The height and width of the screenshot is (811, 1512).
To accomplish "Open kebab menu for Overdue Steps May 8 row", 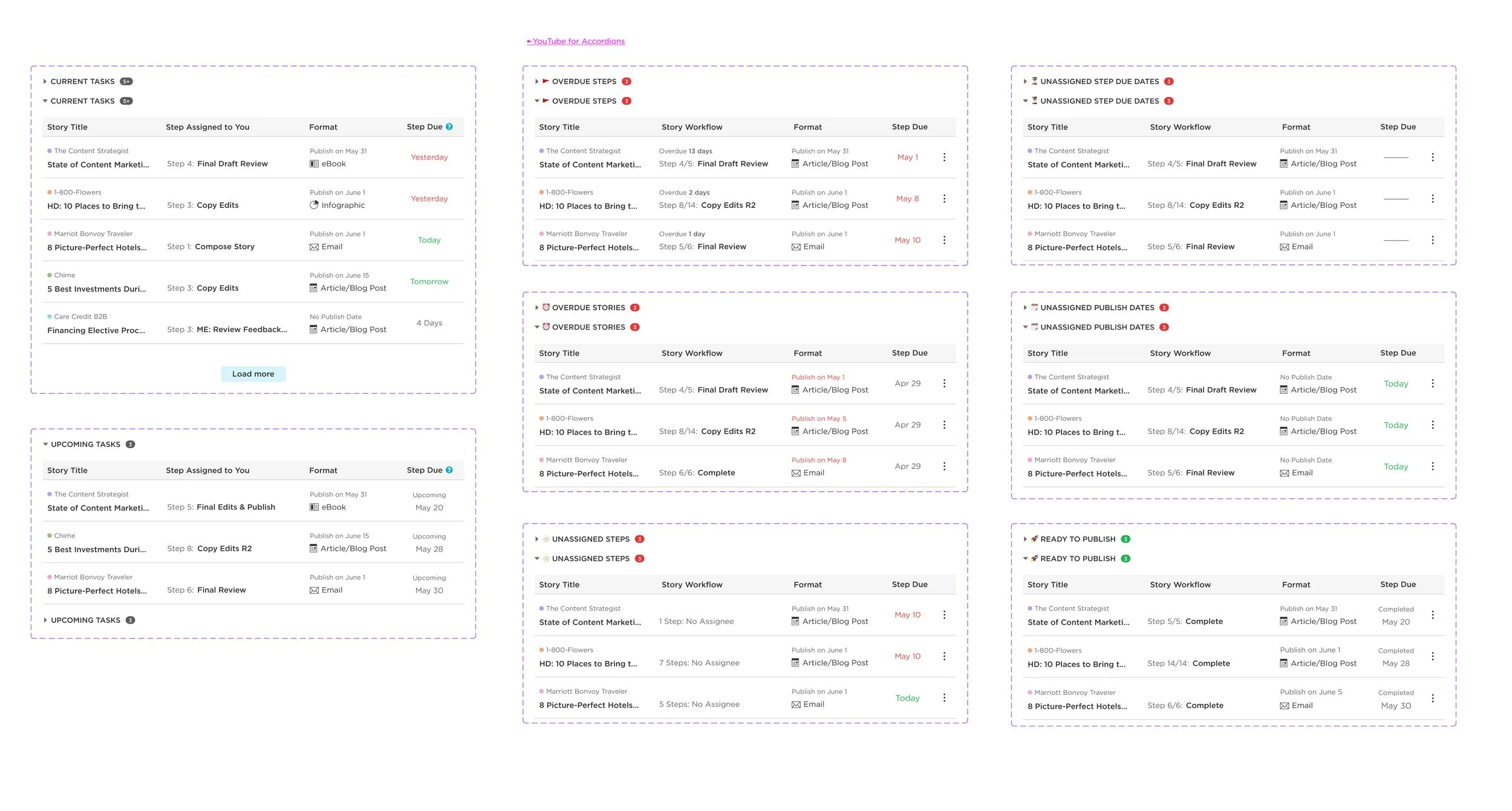I will [x=944, y=198].
